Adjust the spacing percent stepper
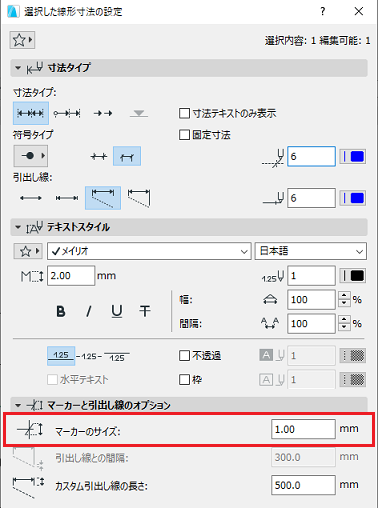Image resolution: width=378 pixels, height=508 pixels. pos(344,323)
